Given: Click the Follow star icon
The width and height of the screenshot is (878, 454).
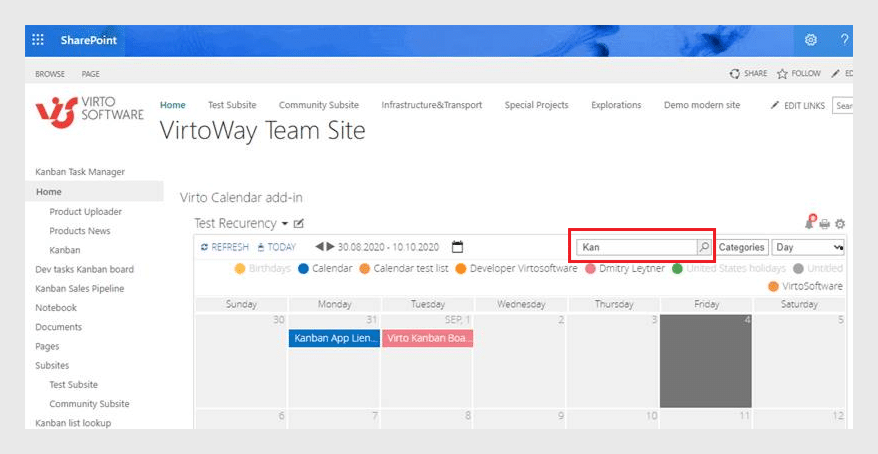Looking at the screenshot, I should [x=782, y=73].
